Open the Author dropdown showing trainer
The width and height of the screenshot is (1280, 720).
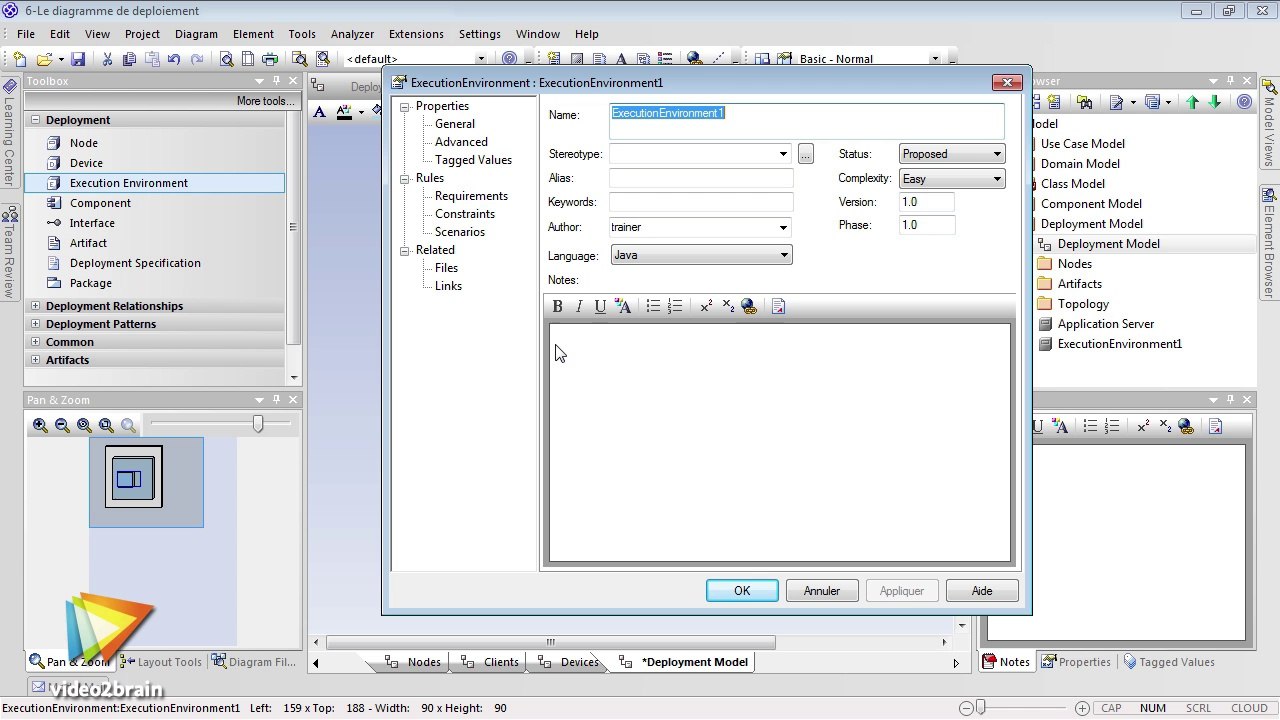click(783, 227)
